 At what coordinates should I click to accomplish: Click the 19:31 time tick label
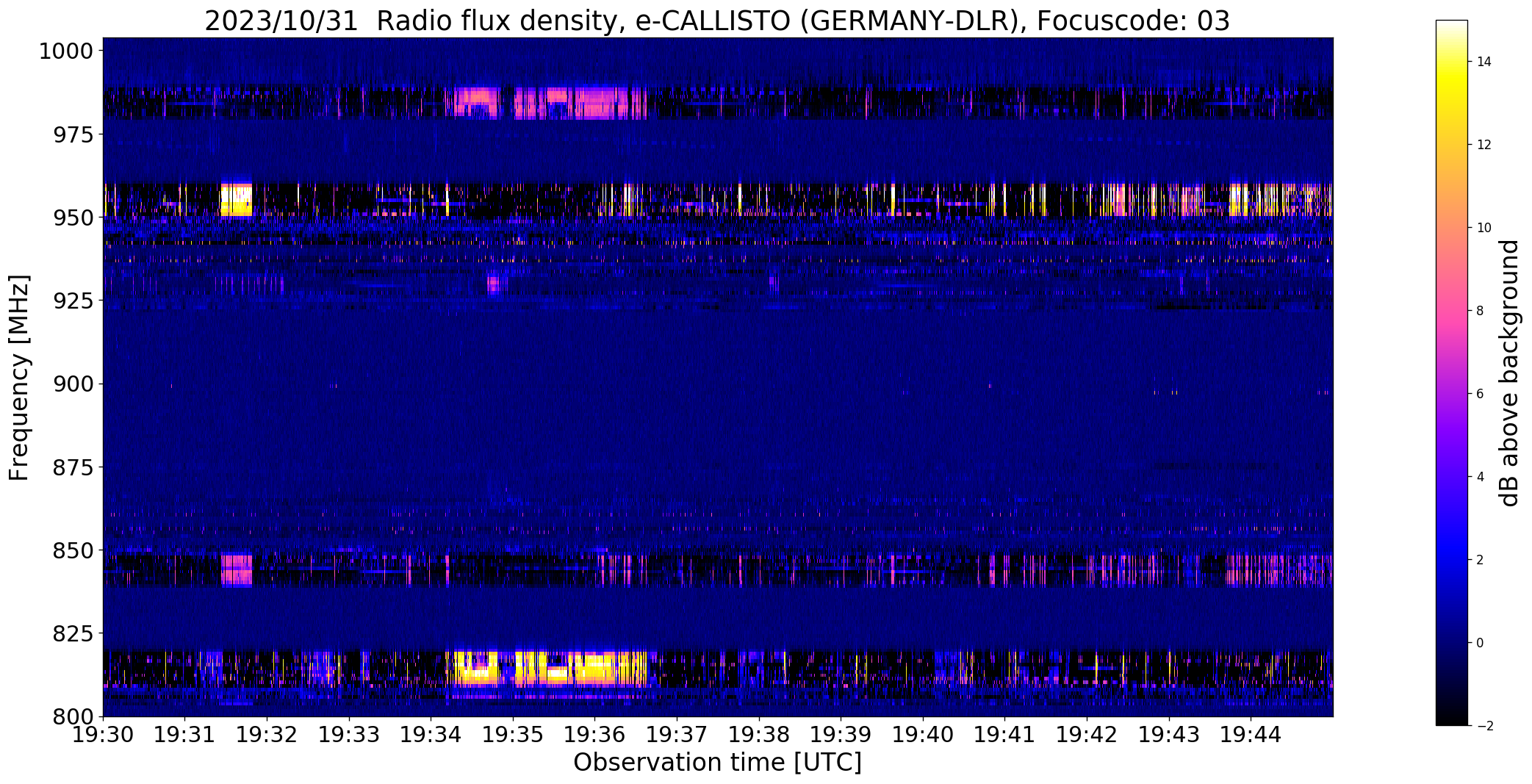[x=185, y=735]
